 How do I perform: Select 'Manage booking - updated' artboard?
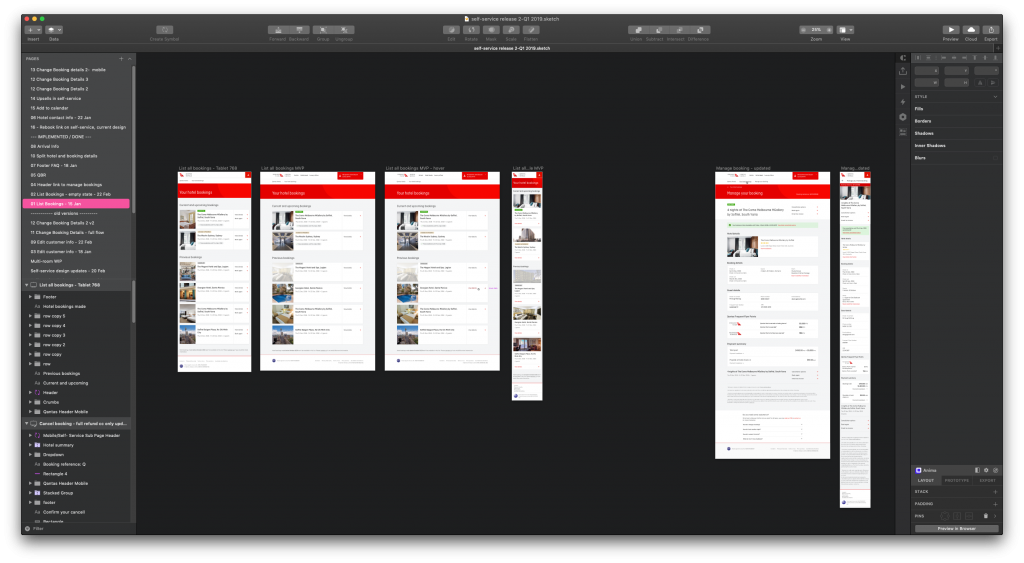(773, 315)
